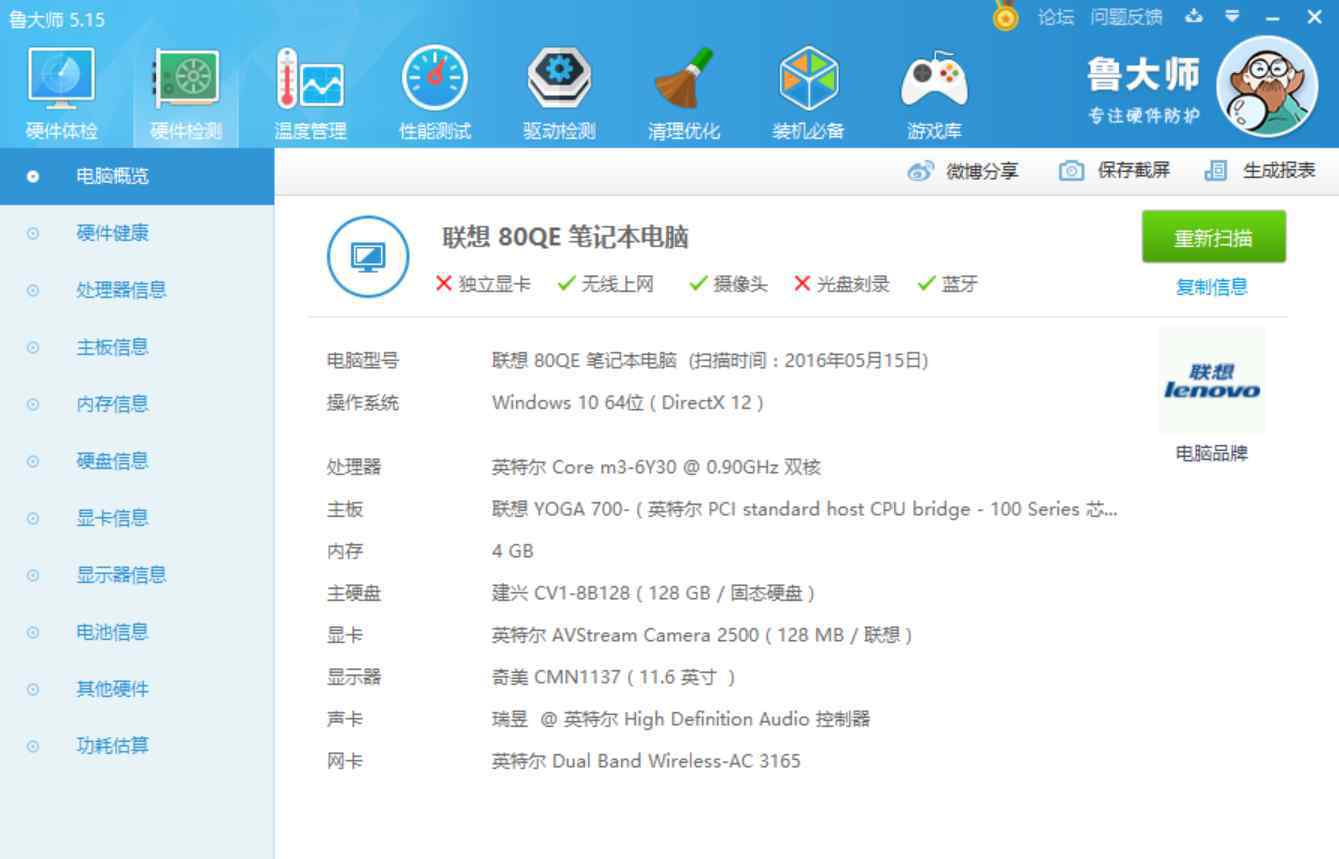Go to 电池信息 sidebar entry

(x=112, y=632)
